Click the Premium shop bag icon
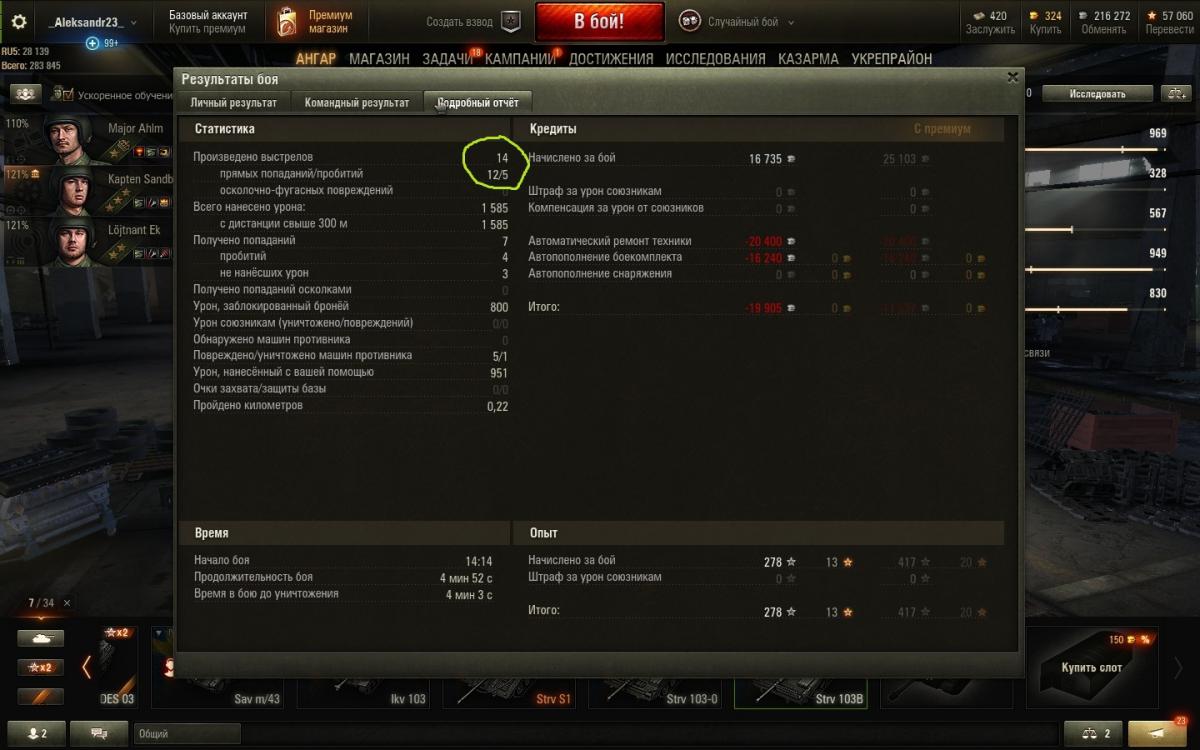Viewport: 1200px width, 750px height. (x=287, y=21)
